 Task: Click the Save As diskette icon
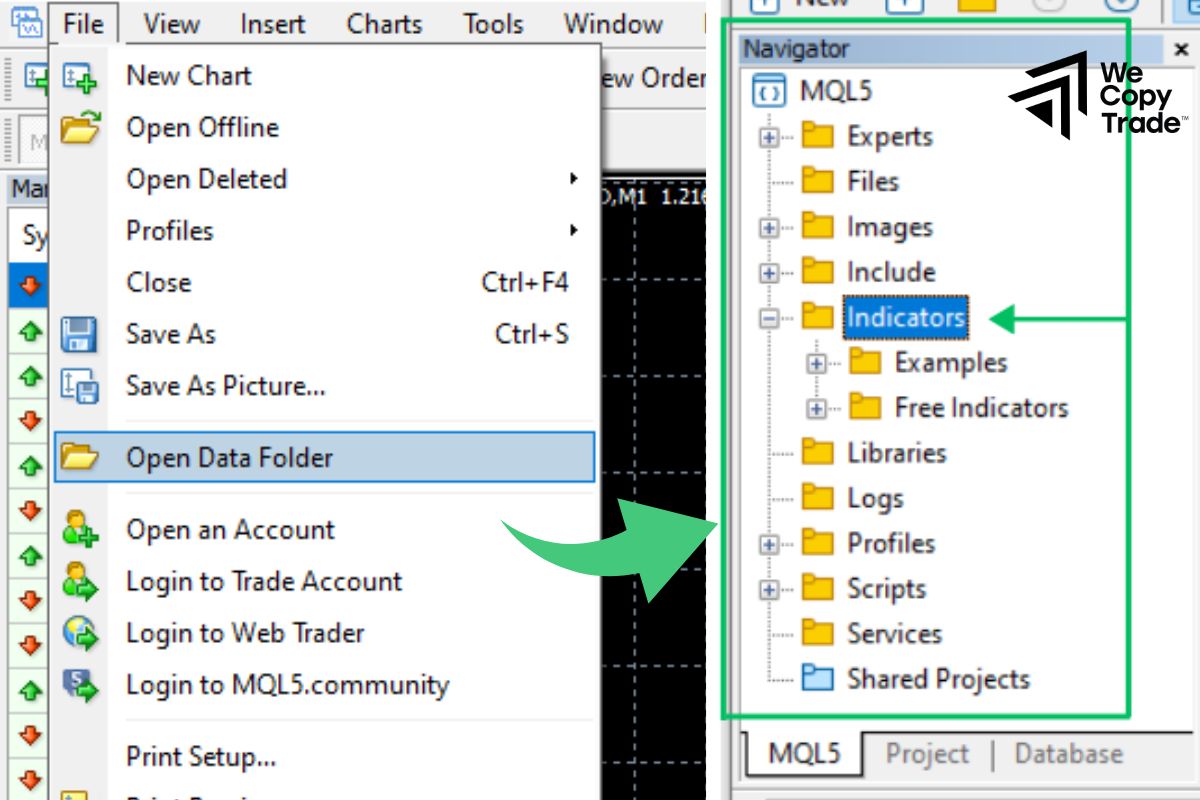point(78,334)
